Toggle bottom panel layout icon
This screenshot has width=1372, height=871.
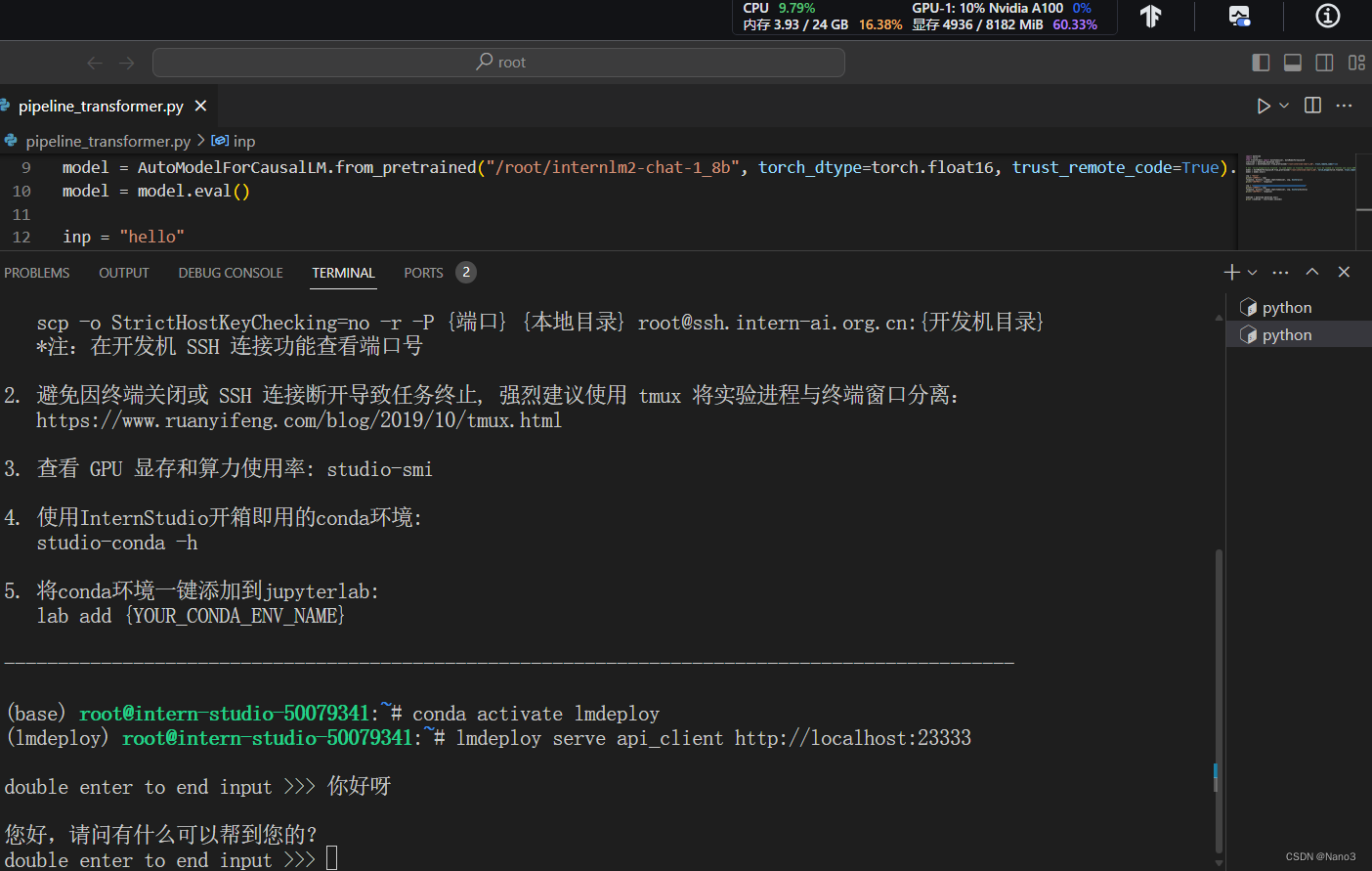point(1292,63)
